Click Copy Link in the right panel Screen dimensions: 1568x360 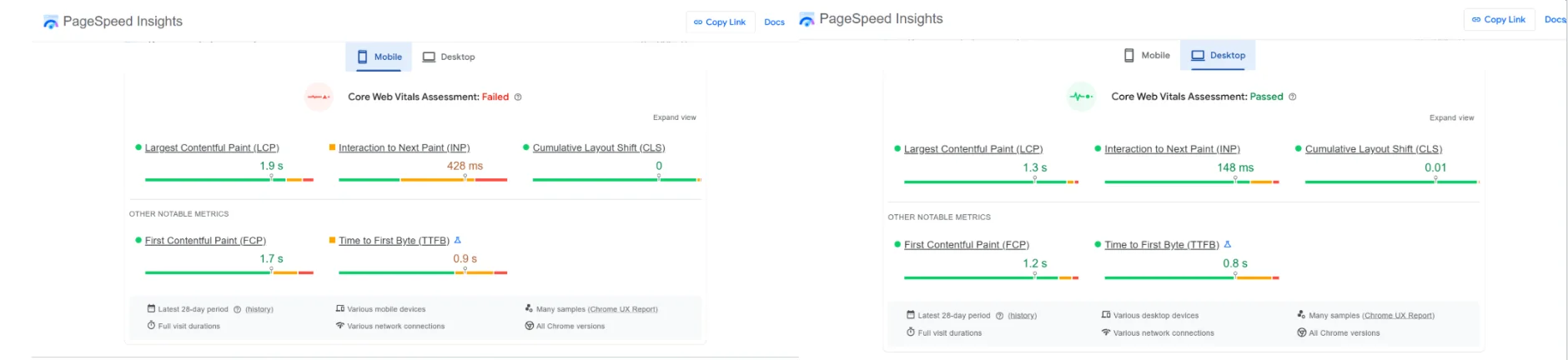point(1498,19)
